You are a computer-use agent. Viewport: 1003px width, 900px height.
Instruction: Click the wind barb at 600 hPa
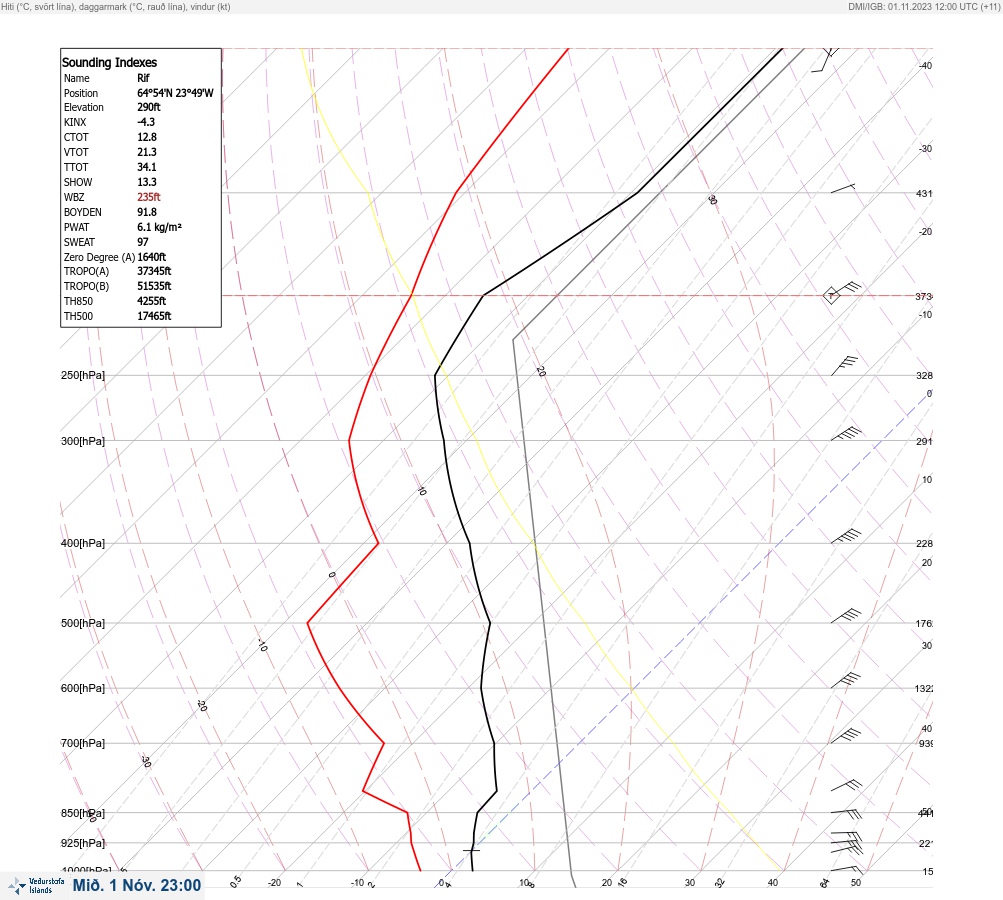[846, 681]
